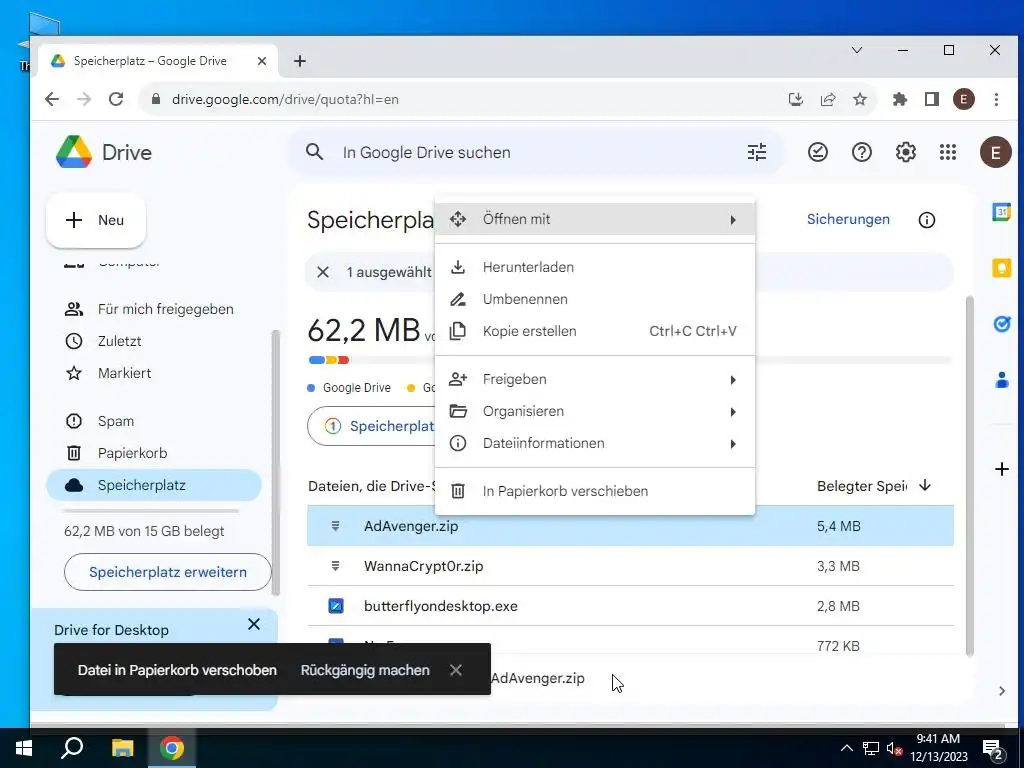
Task: Click 'Speicherplatz erweitern' button
Action: click(x=168, y=572)
